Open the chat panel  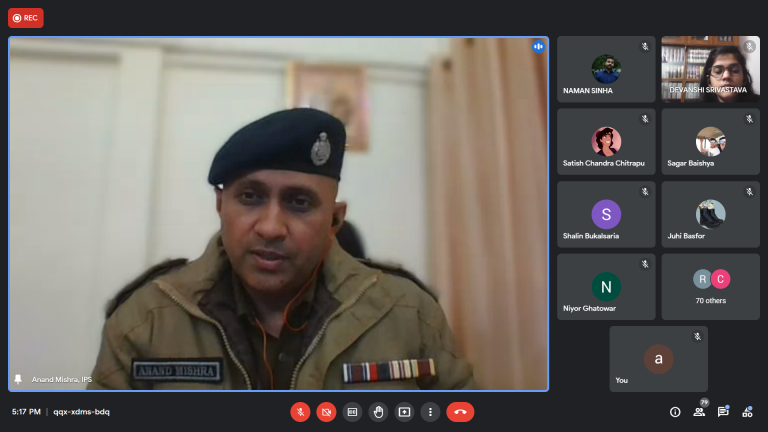point(723,411)
